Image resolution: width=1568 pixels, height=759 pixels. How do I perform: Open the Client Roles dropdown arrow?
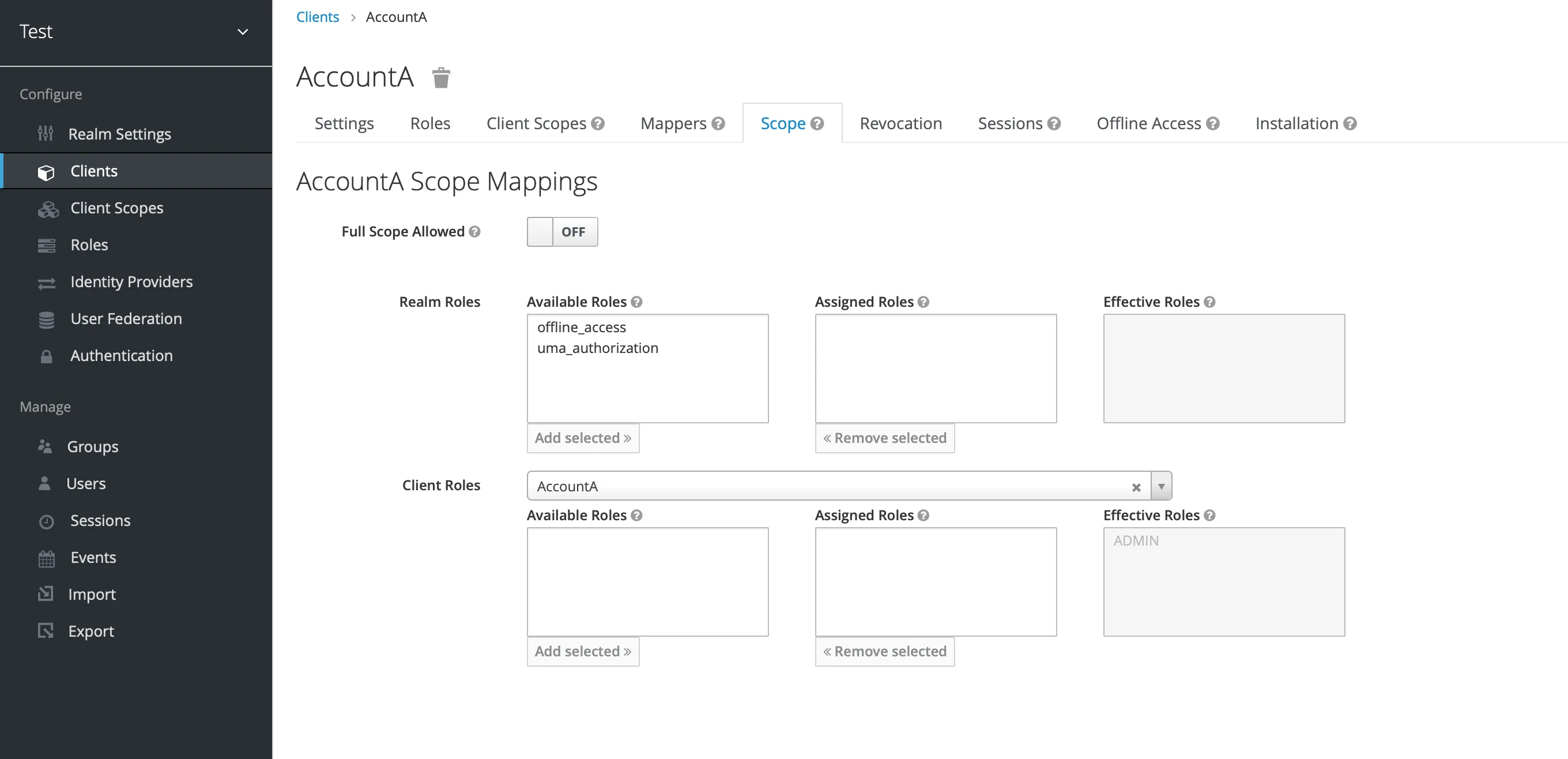coord(1161,486)
